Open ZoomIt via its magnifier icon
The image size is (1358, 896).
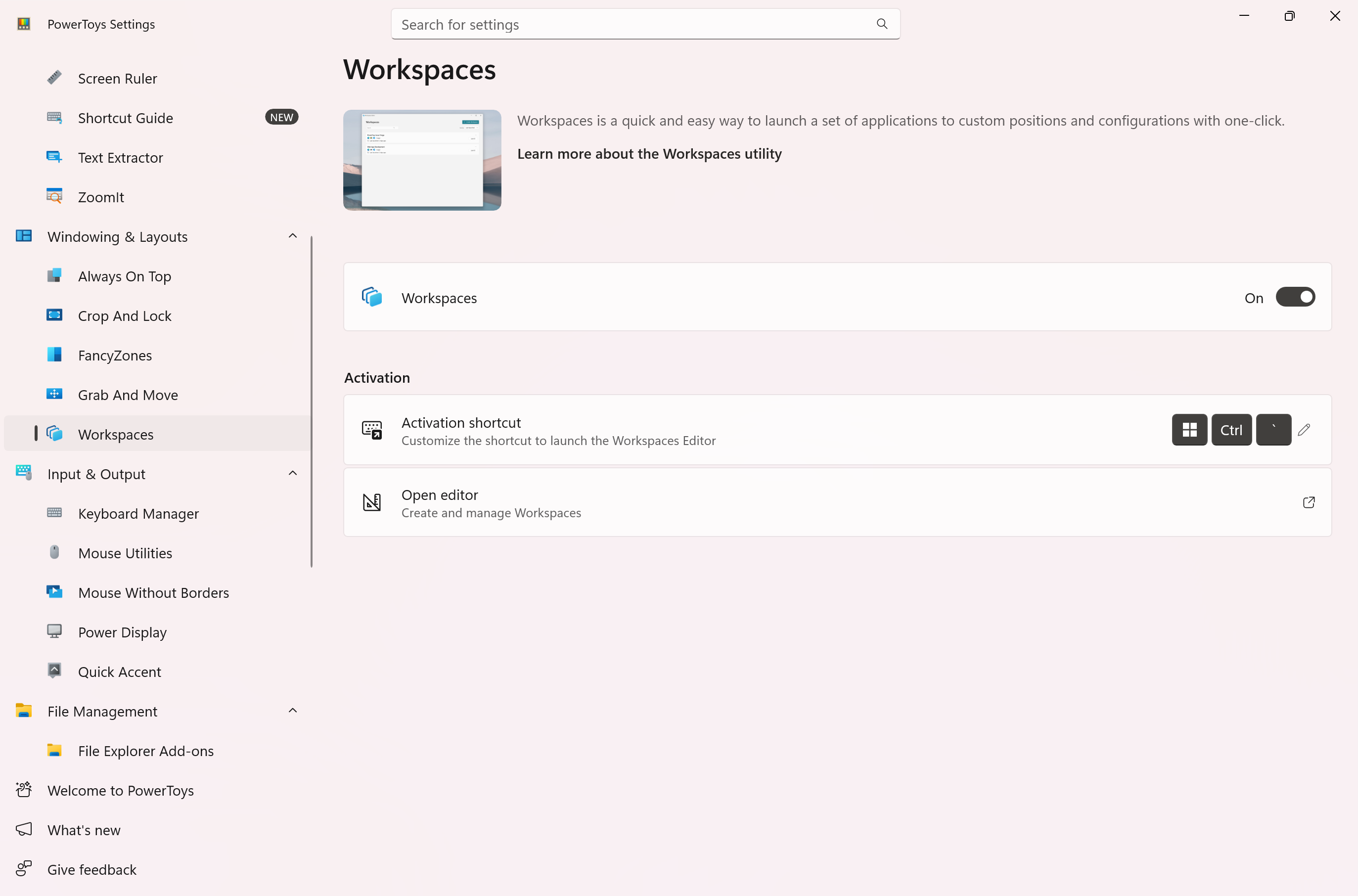pyautogui.click(x=54, y=196)
